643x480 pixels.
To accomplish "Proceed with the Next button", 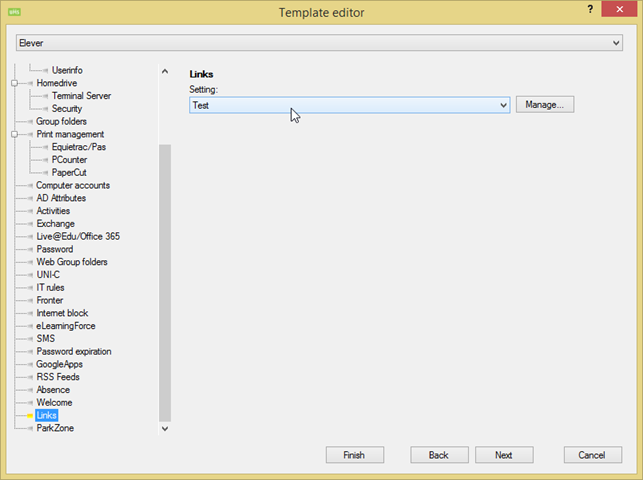I will [504, 455].
